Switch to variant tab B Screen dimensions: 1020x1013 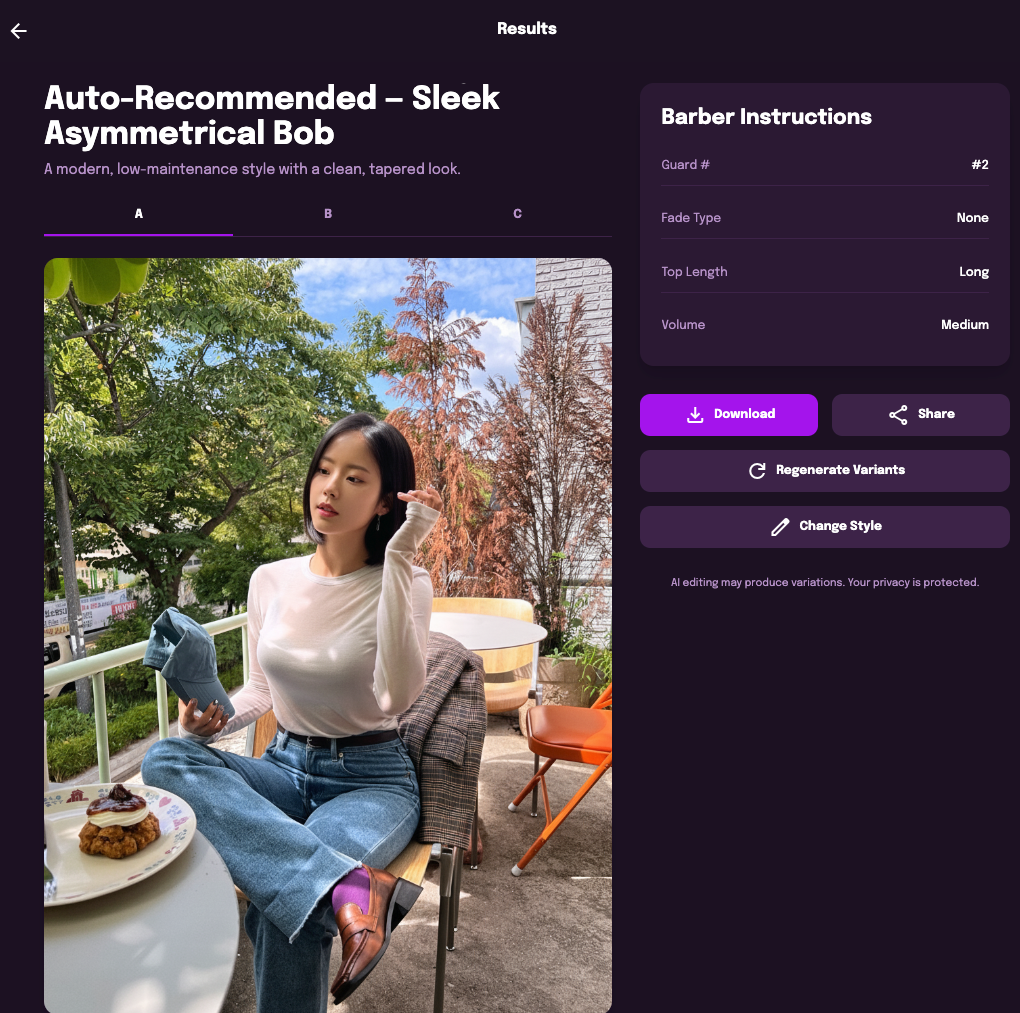click(328, 214)
